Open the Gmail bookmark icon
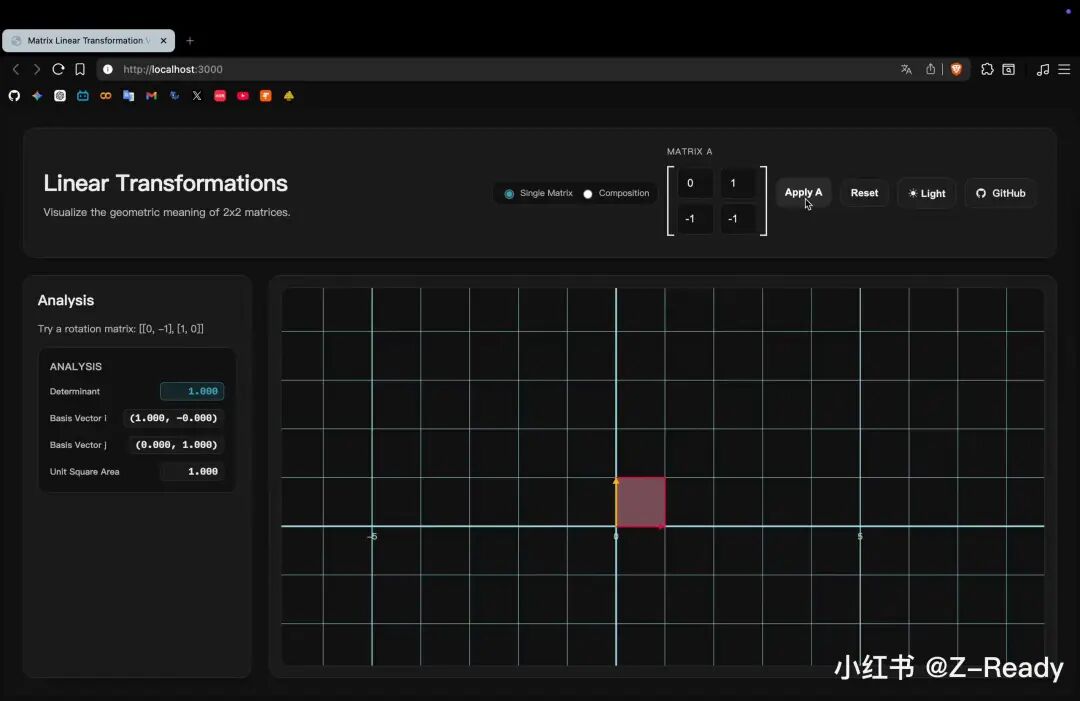 (152, 96)
